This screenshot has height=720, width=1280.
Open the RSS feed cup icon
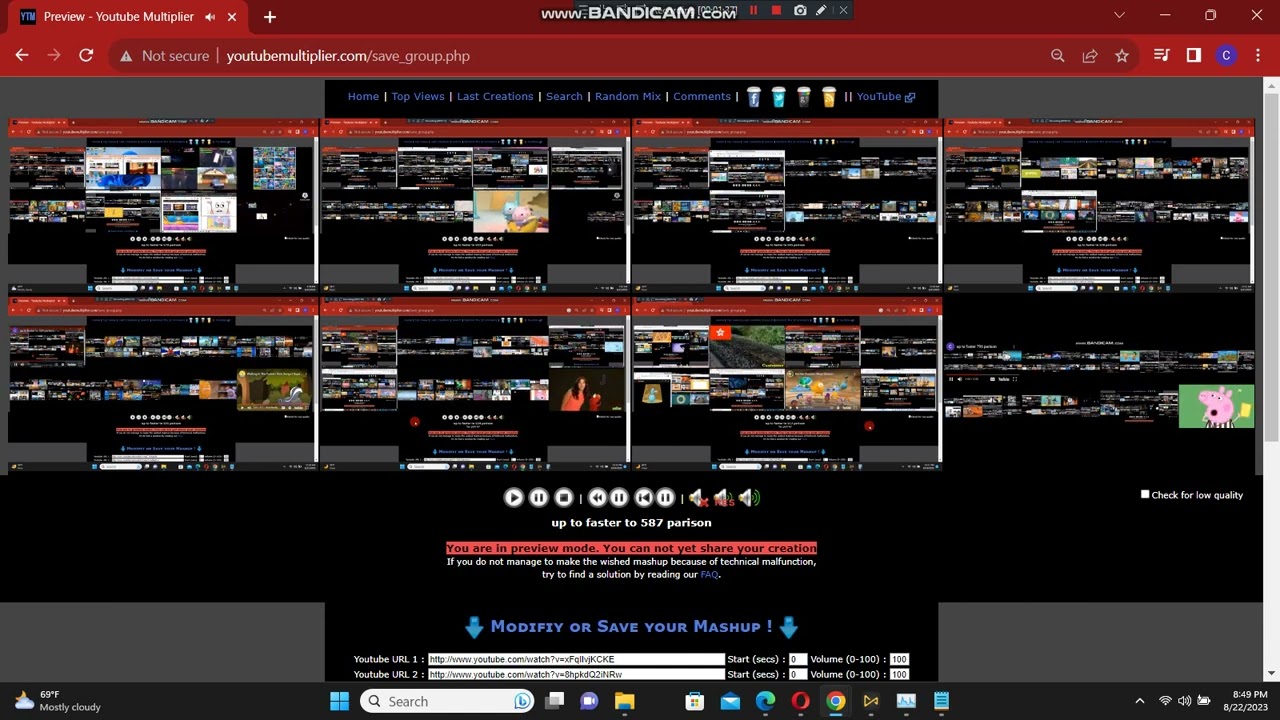click(x=829, y=96)
